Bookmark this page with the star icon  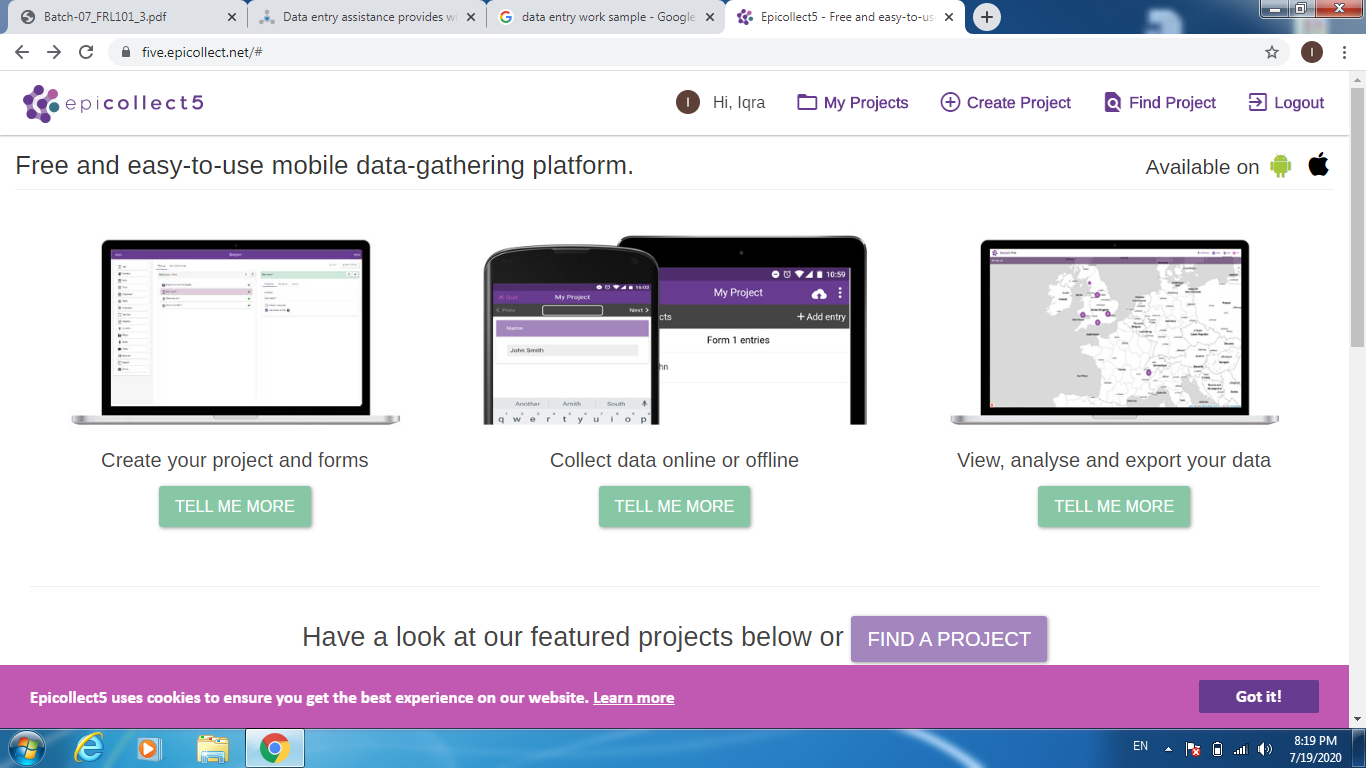pos(1272,52)
